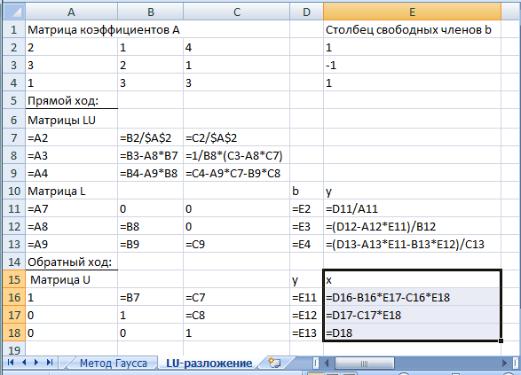Click cell with formula =C8 in row 17
This screenshot has height=375, width=521.
pos(236,315)
